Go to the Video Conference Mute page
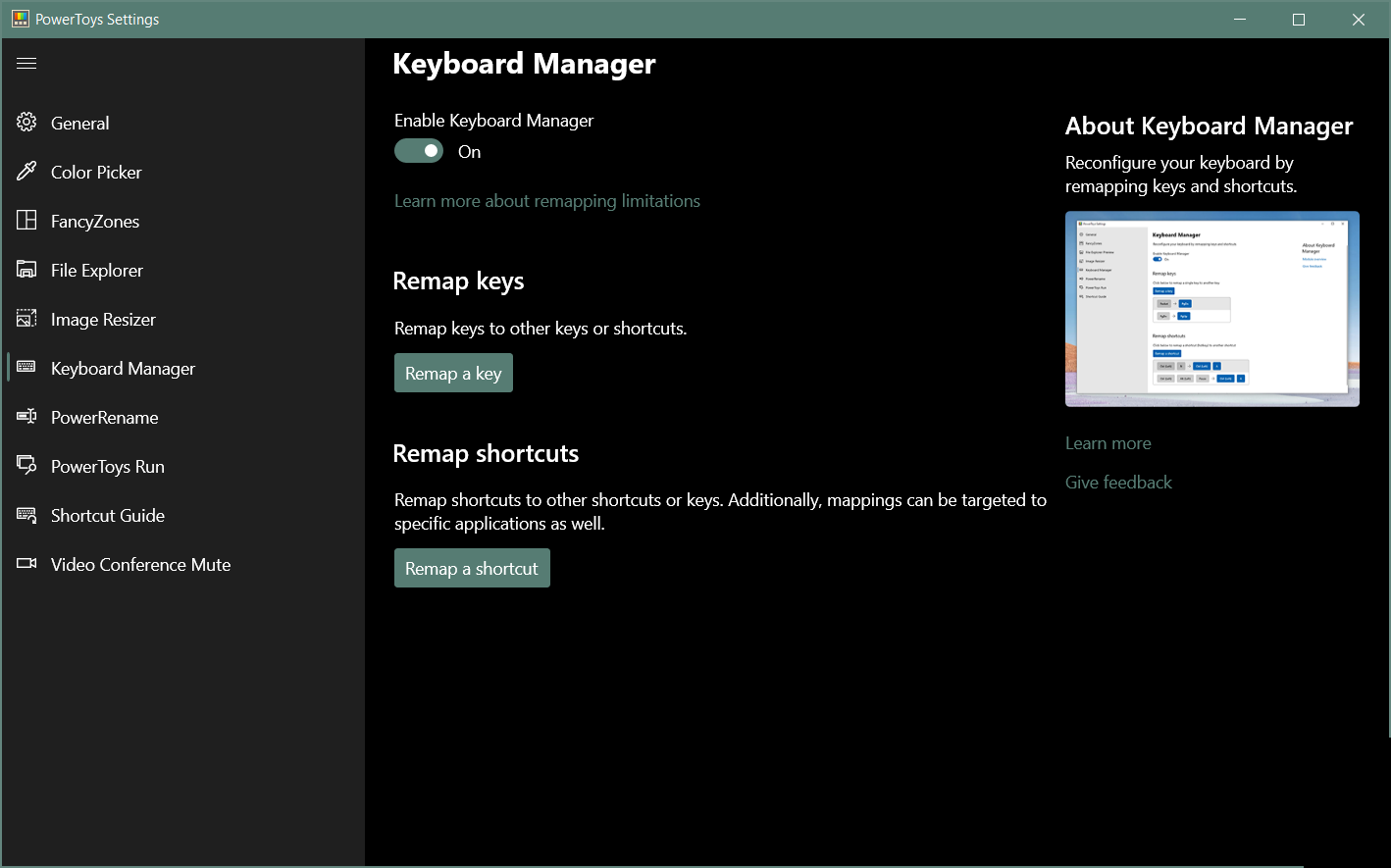 (x=140, y=565)
